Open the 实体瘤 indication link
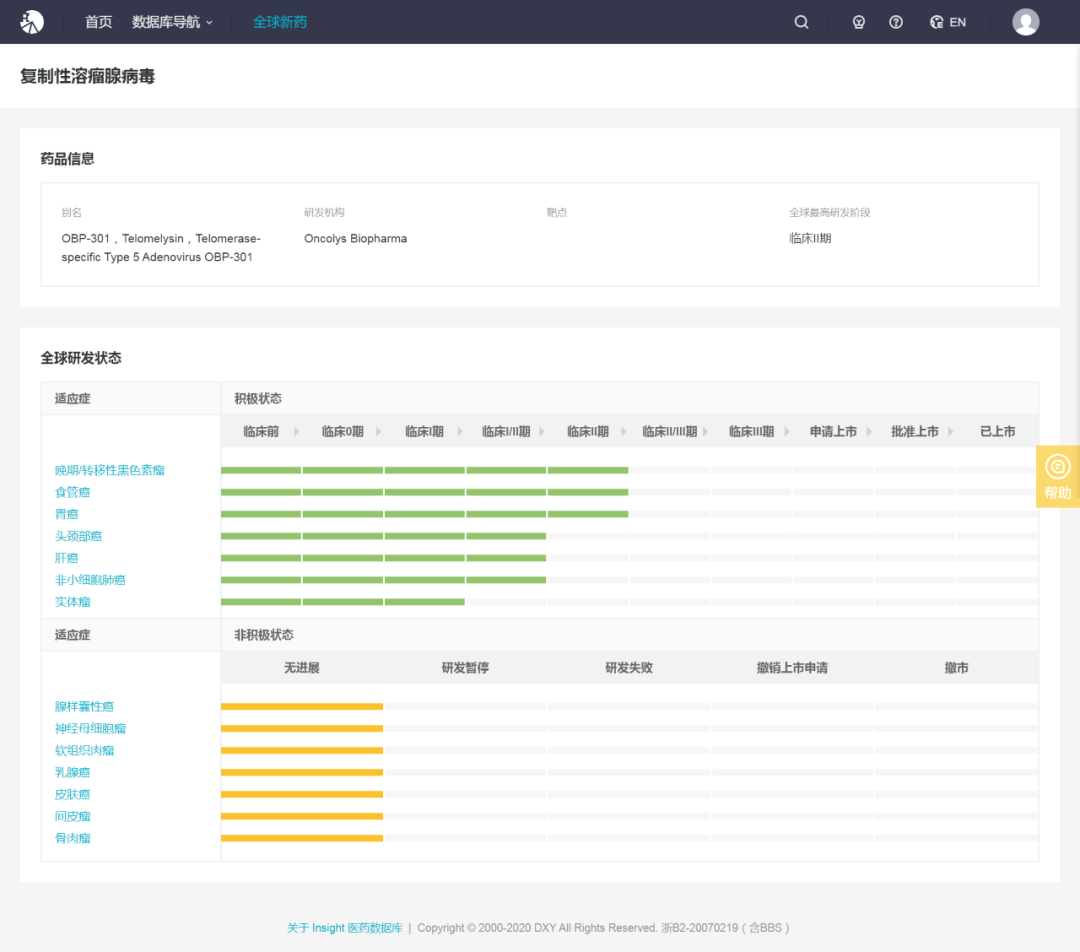 72,603
